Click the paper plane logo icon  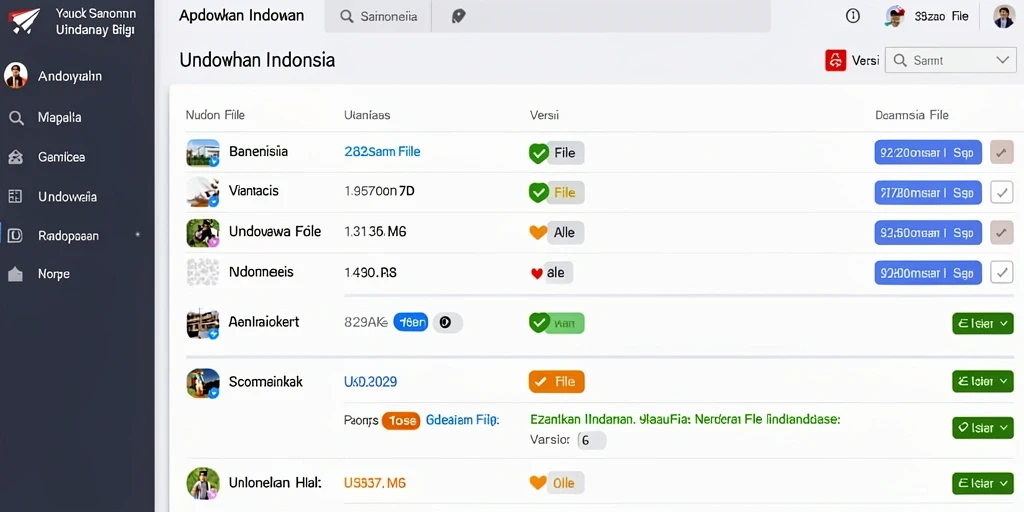pyautogui.click(x=24, y=20)
